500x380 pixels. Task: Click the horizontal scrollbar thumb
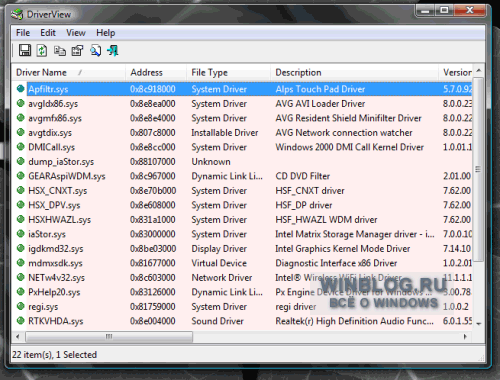click(109, 336)
